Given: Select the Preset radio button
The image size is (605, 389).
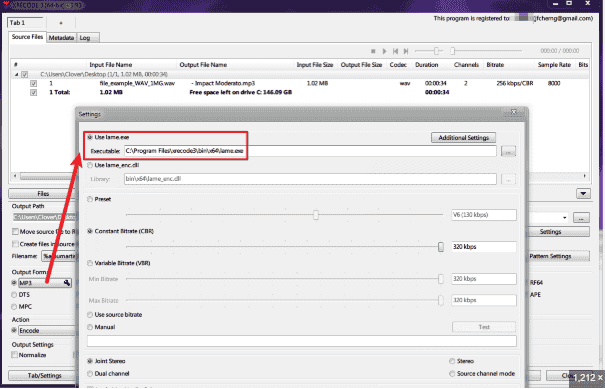Looking at the screenshot, I should pyautogui.click(x=90, y=199).
